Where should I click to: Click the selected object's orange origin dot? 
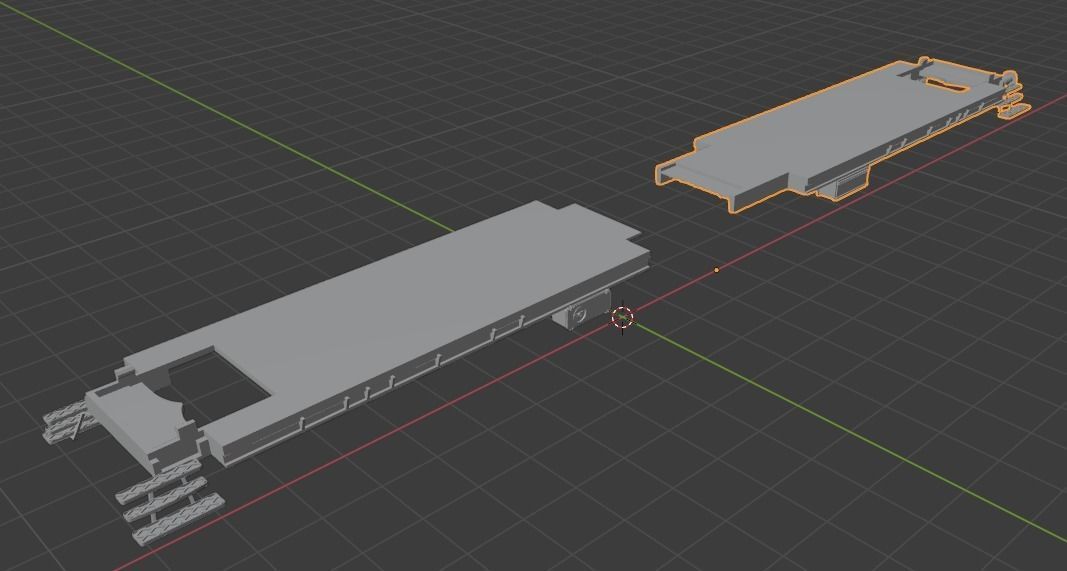click(717, 270)
